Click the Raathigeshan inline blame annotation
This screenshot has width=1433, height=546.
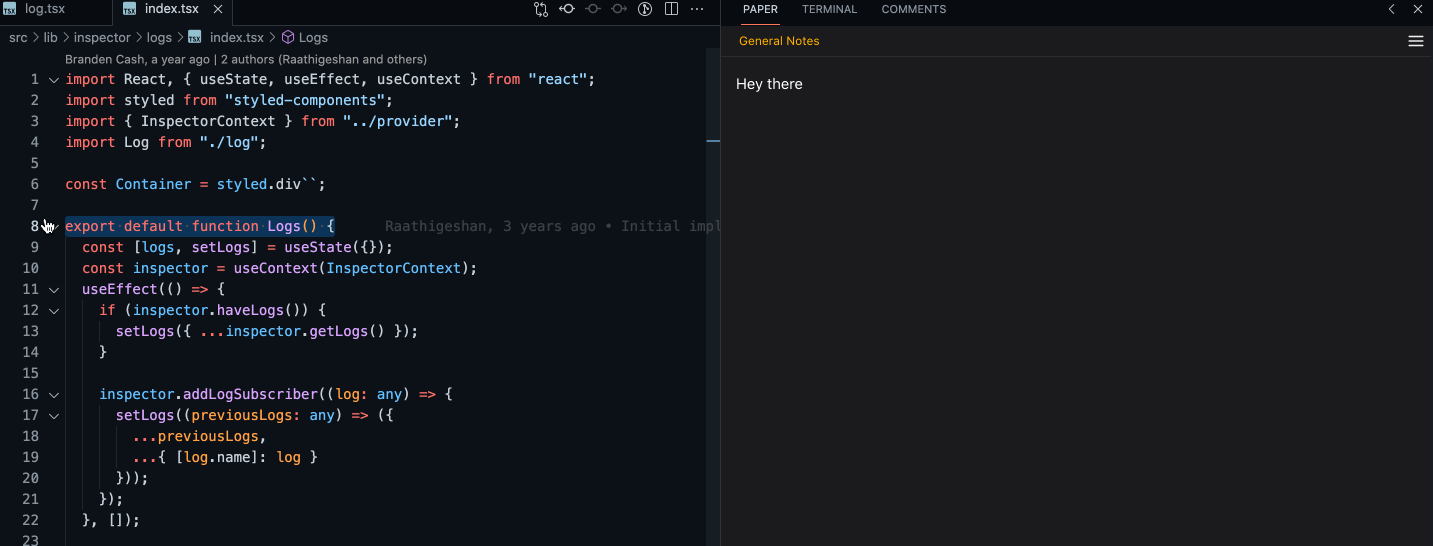[x=552, y=226]
